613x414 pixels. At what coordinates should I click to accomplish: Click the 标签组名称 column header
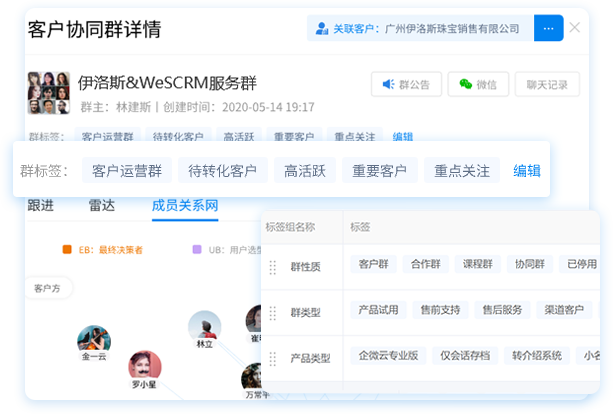pyautogui.click(x=290, y=227)
